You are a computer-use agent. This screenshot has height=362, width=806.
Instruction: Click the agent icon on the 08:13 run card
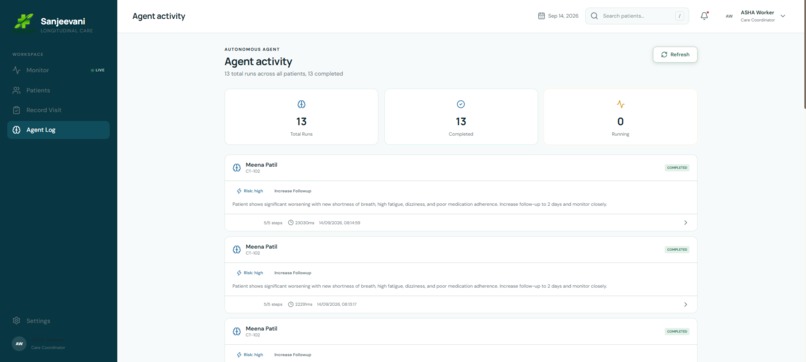pos(236,249)
